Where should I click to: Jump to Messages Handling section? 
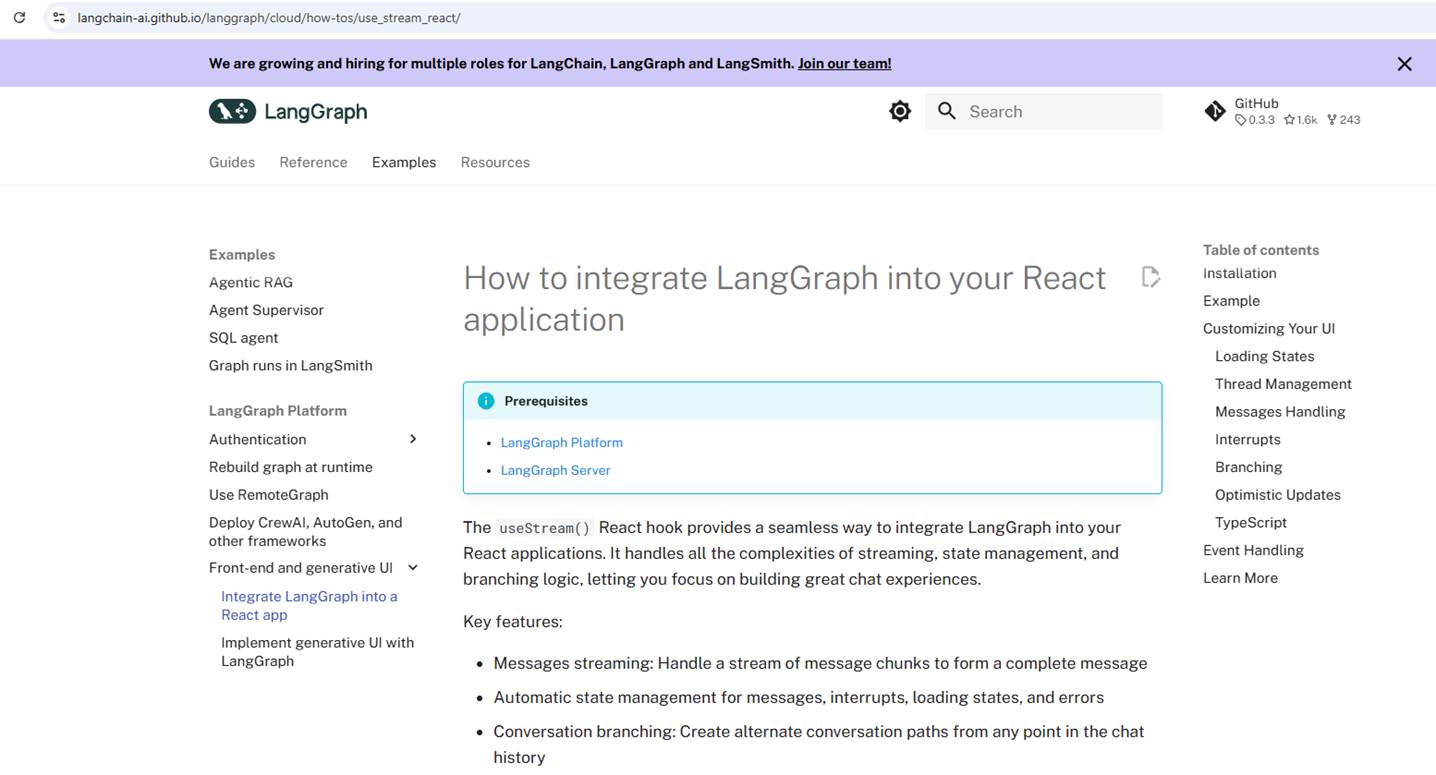pyautogui.click(x=1280, y=412)
